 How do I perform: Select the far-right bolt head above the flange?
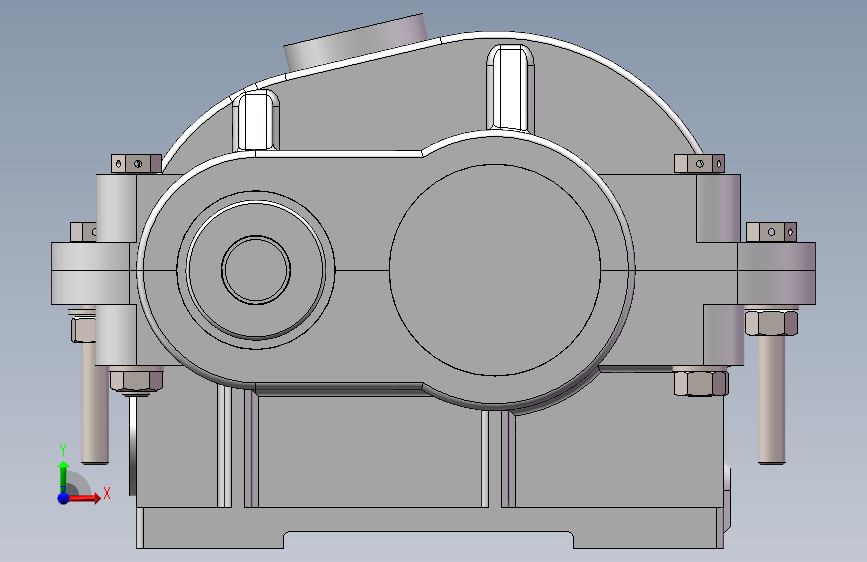pyautogui.click(x=771, y=232)
